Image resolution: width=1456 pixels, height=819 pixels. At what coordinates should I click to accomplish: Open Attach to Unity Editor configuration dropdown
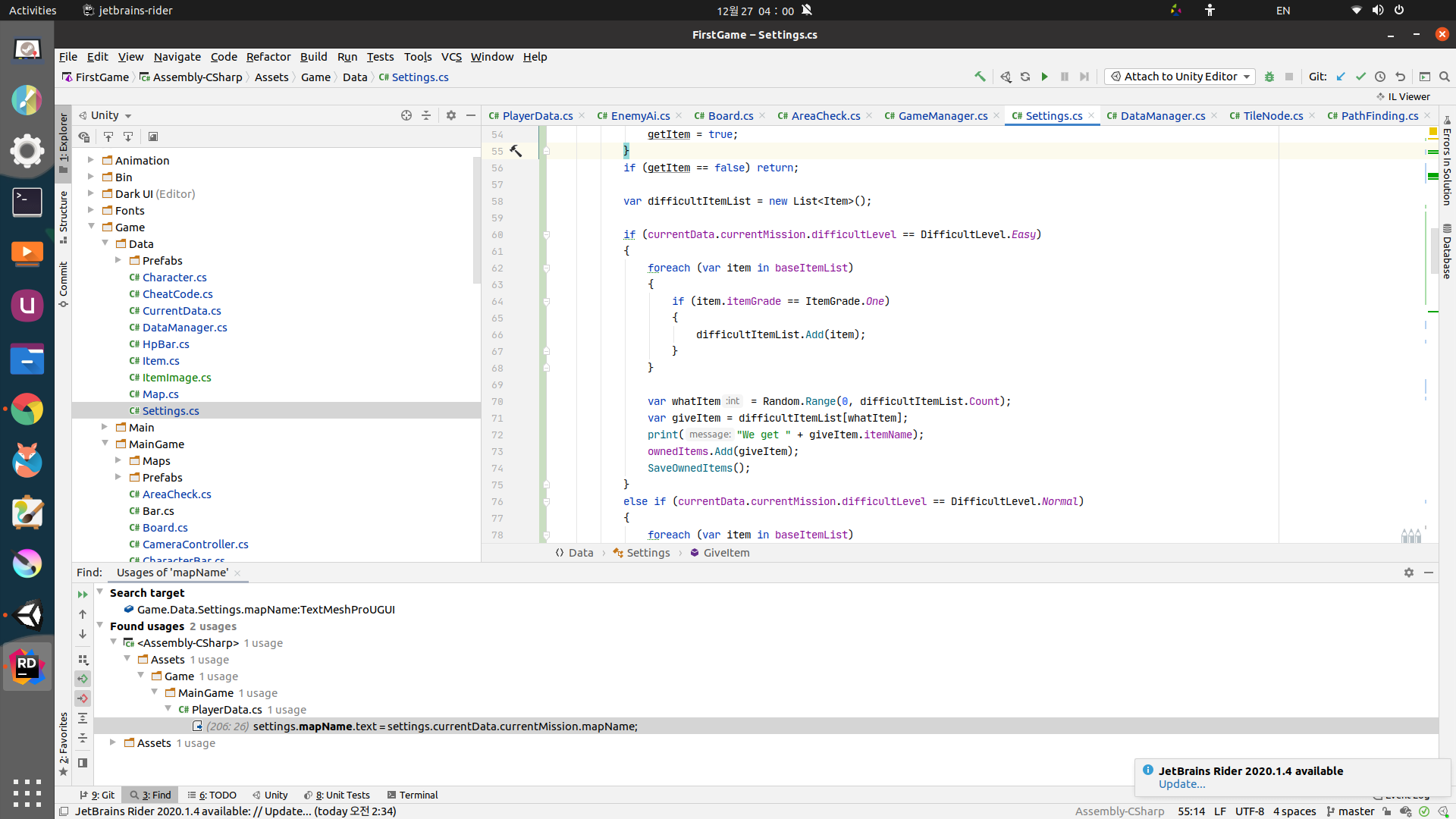pos(1180,77)
